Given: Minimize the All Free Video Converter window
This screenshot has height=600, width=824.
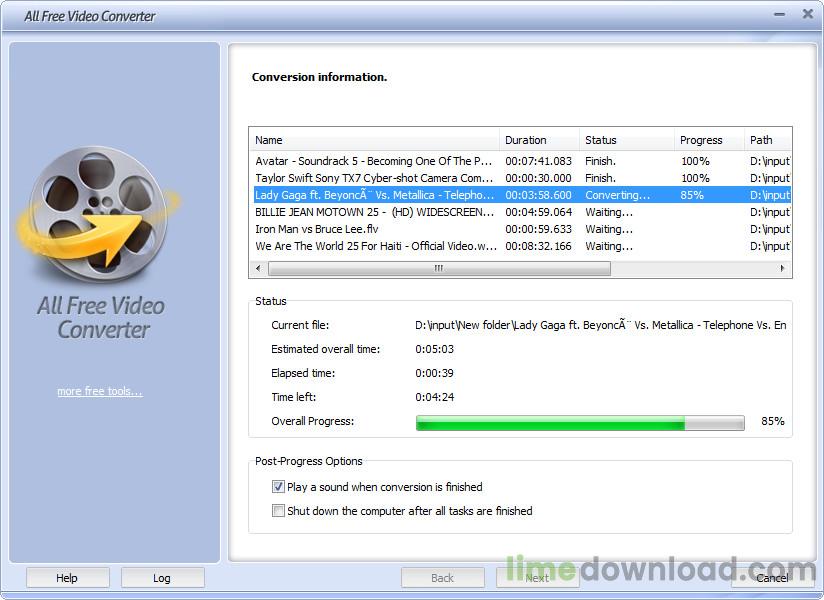Looking at the screenshot, I should (x=780, y=15).
